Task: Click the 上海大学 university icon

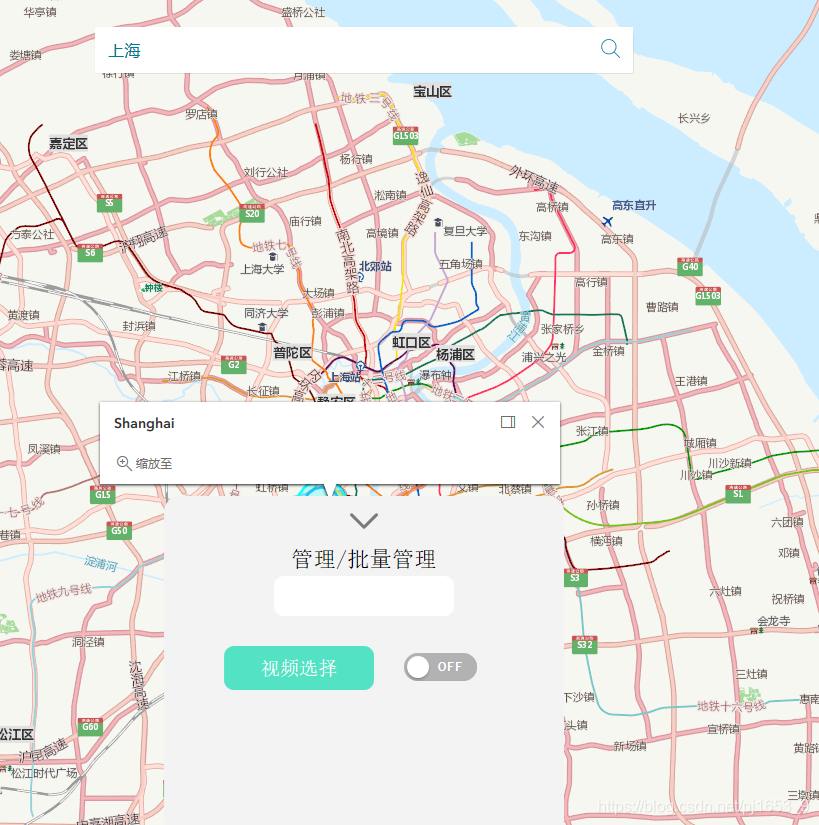Action: tap(272, 256)
